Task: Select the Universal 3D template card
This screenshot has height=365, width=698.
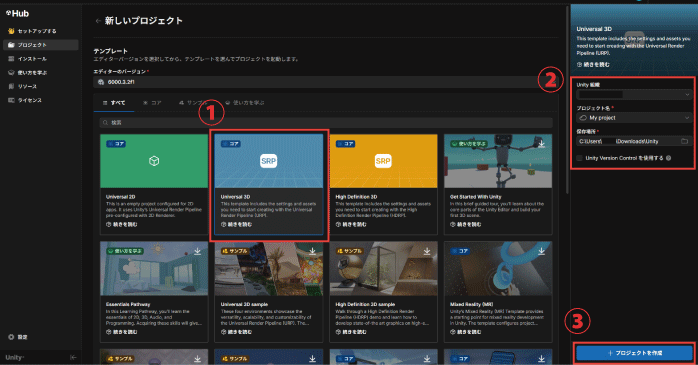Action: (268, 184)
